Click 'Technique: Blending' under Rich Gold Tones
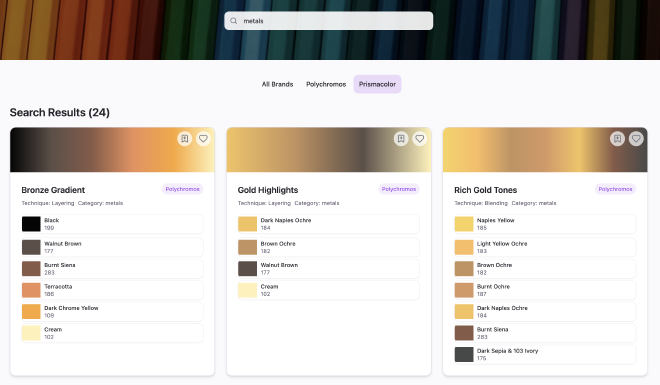The height and width of the screenshot is (385, 660). coord(481,203)
